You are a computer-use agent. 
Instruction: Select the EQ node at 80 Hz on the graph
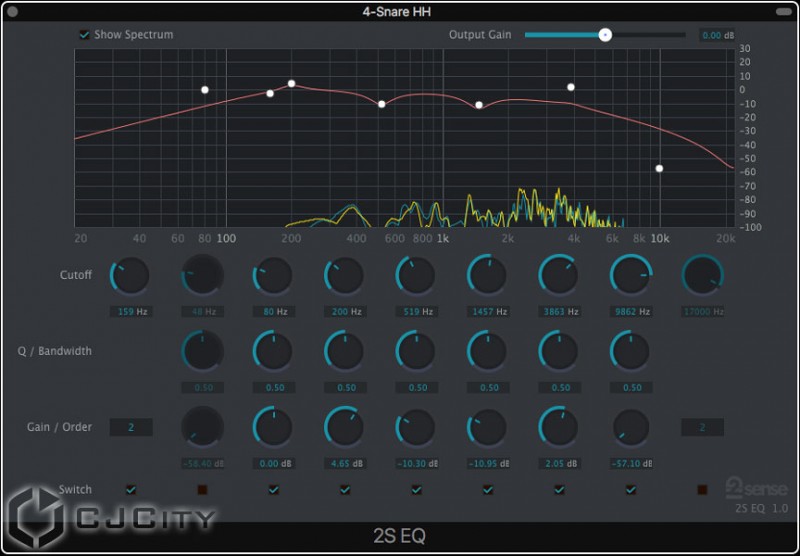205,90
